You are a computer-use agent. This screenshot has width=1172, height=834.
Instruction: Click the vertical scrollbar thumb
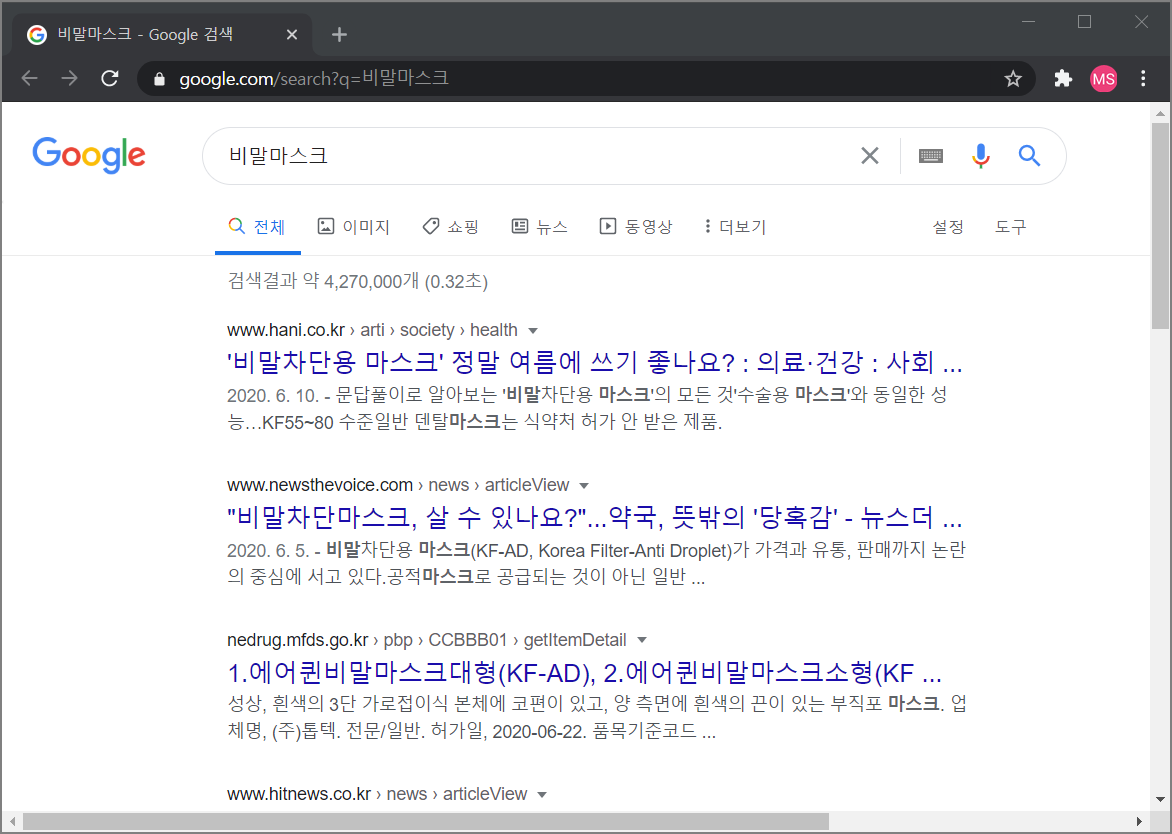pos(1160,226)
